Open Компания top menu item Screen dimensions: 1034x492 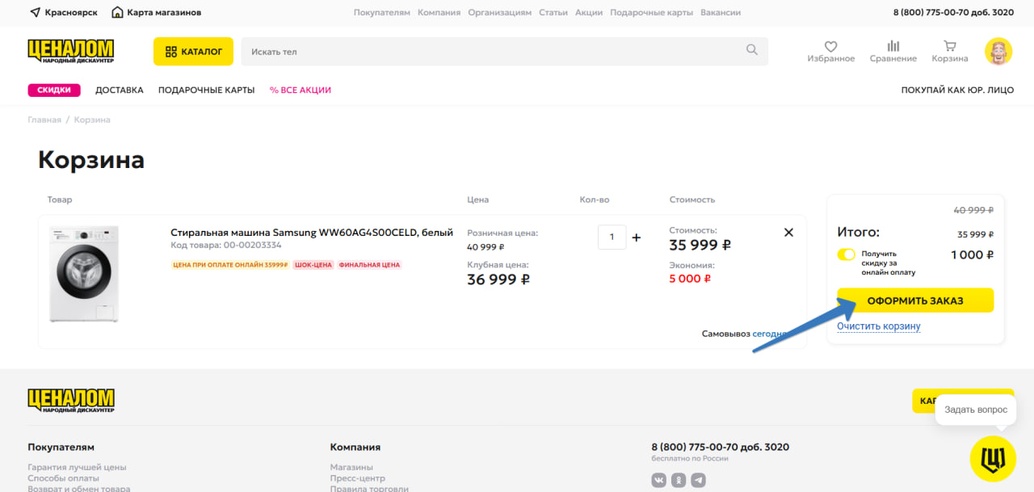point(439,13)
